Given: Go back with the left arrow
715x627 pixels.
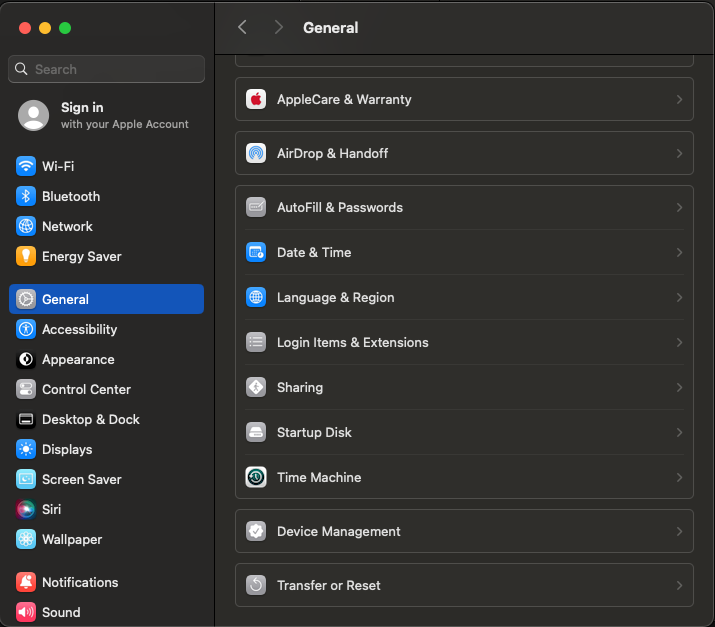Looking at the screenshot, I should point(242,27).
